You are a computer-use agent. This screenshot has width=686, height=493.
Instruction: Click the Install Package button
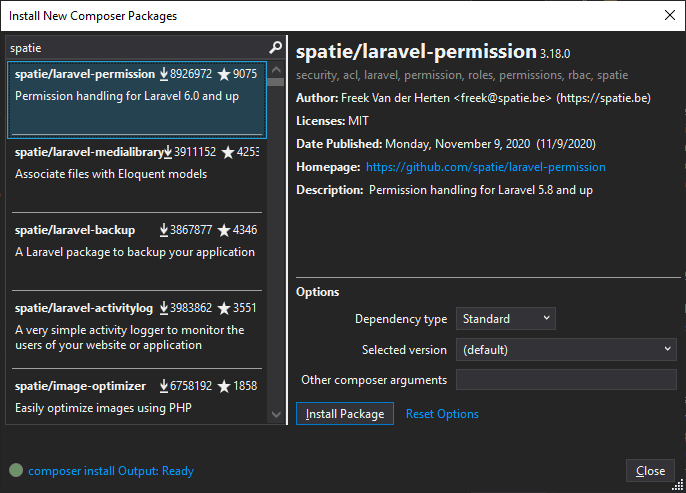(345, 413)
